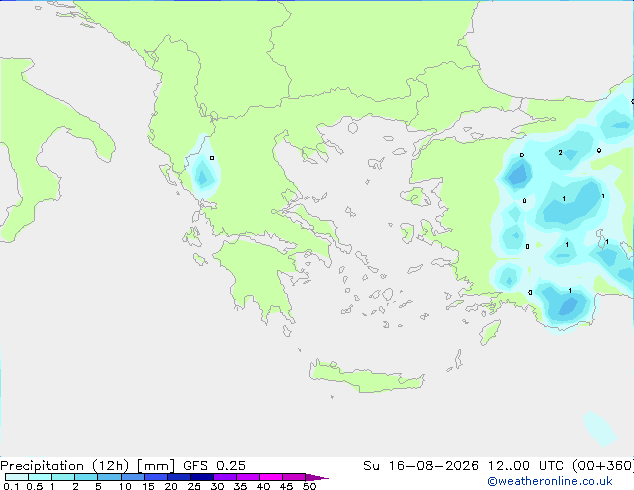The height and width of the screenshot is (490, 634).
Task: Click the 'Su 16-08-2026' date text
Action: 421,466
